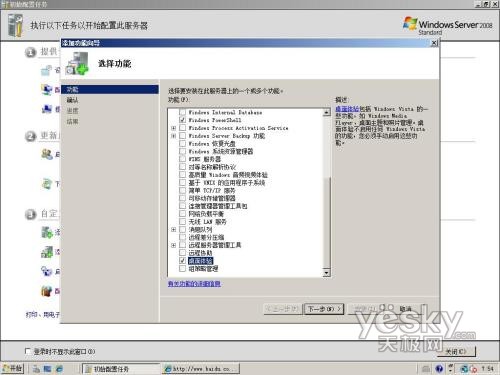
Task: Click the add roles icon under step 3
Action: click(47, 232)
